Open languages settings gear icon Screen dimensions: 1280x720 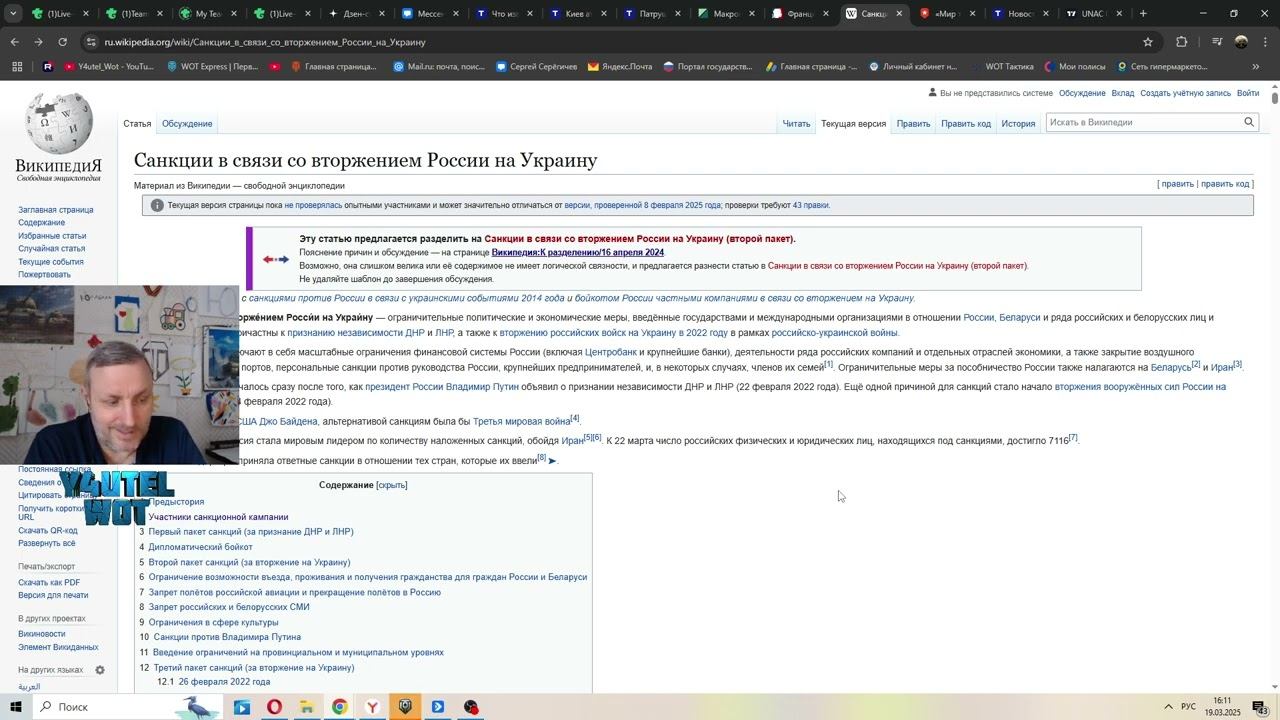[100, 670]
